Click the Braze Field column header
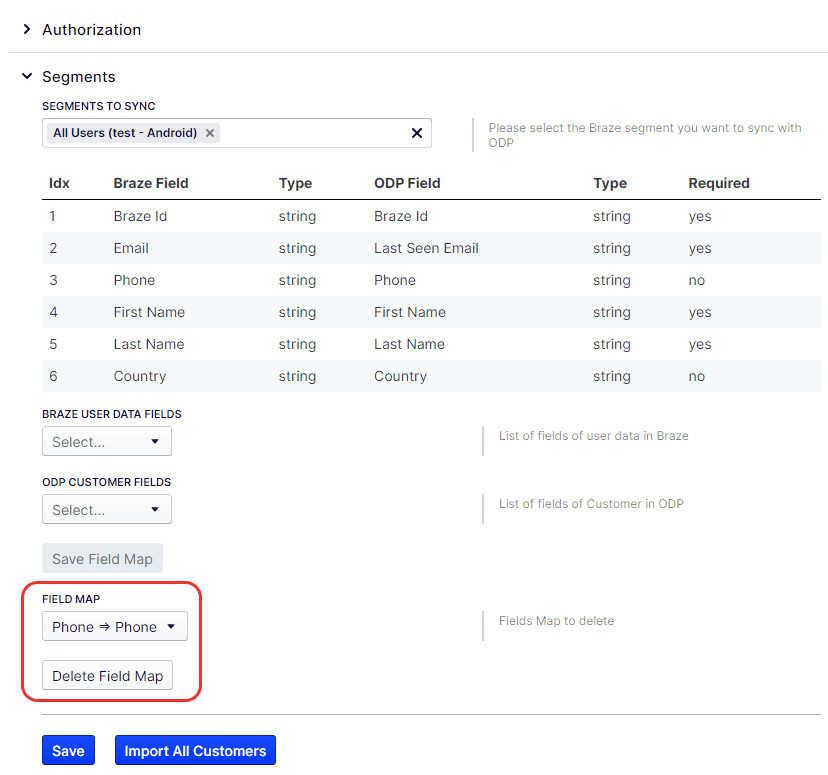 (151, 183)
